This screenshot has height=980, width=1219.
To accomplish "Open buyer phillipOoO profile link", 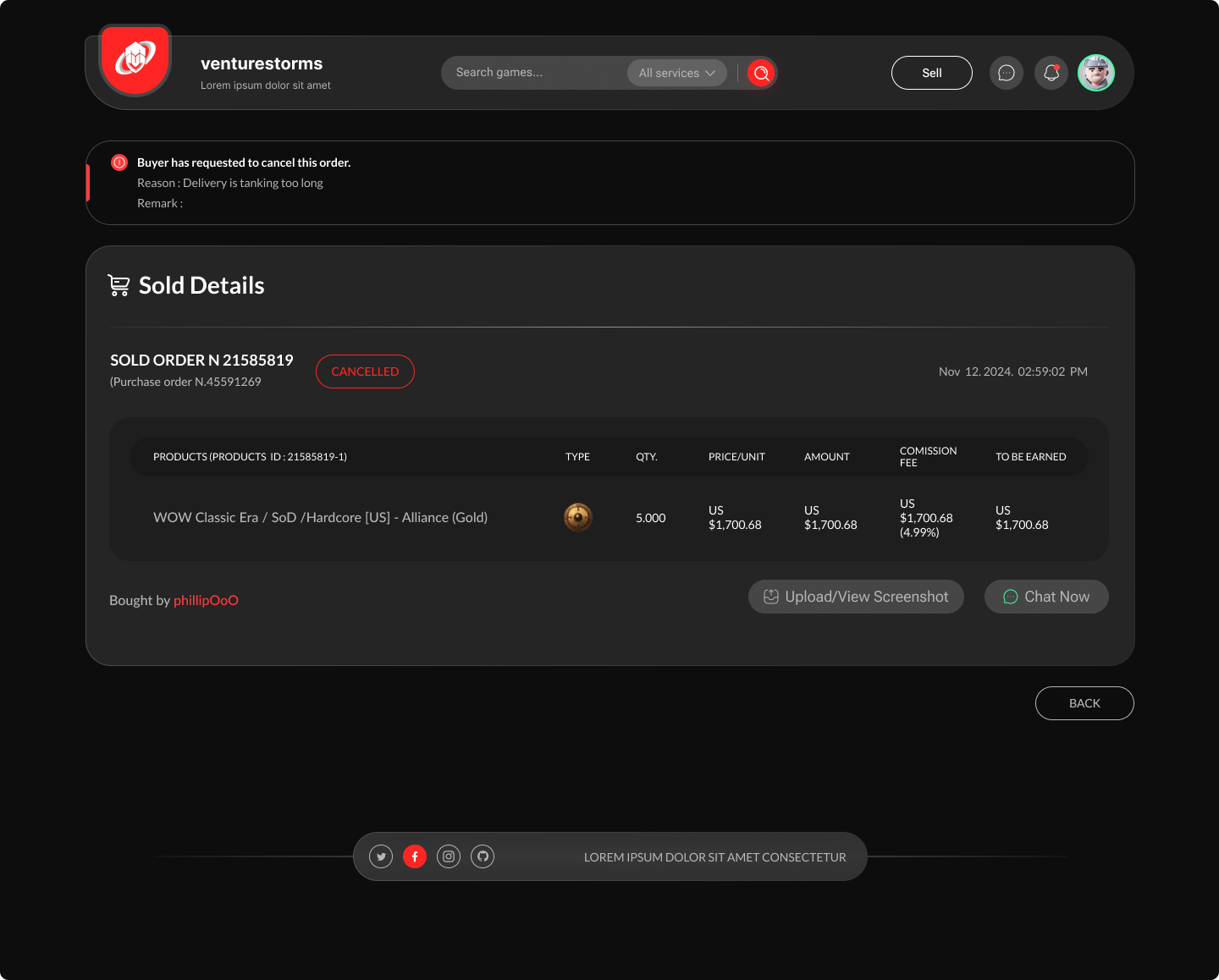I will pos(206,600).
